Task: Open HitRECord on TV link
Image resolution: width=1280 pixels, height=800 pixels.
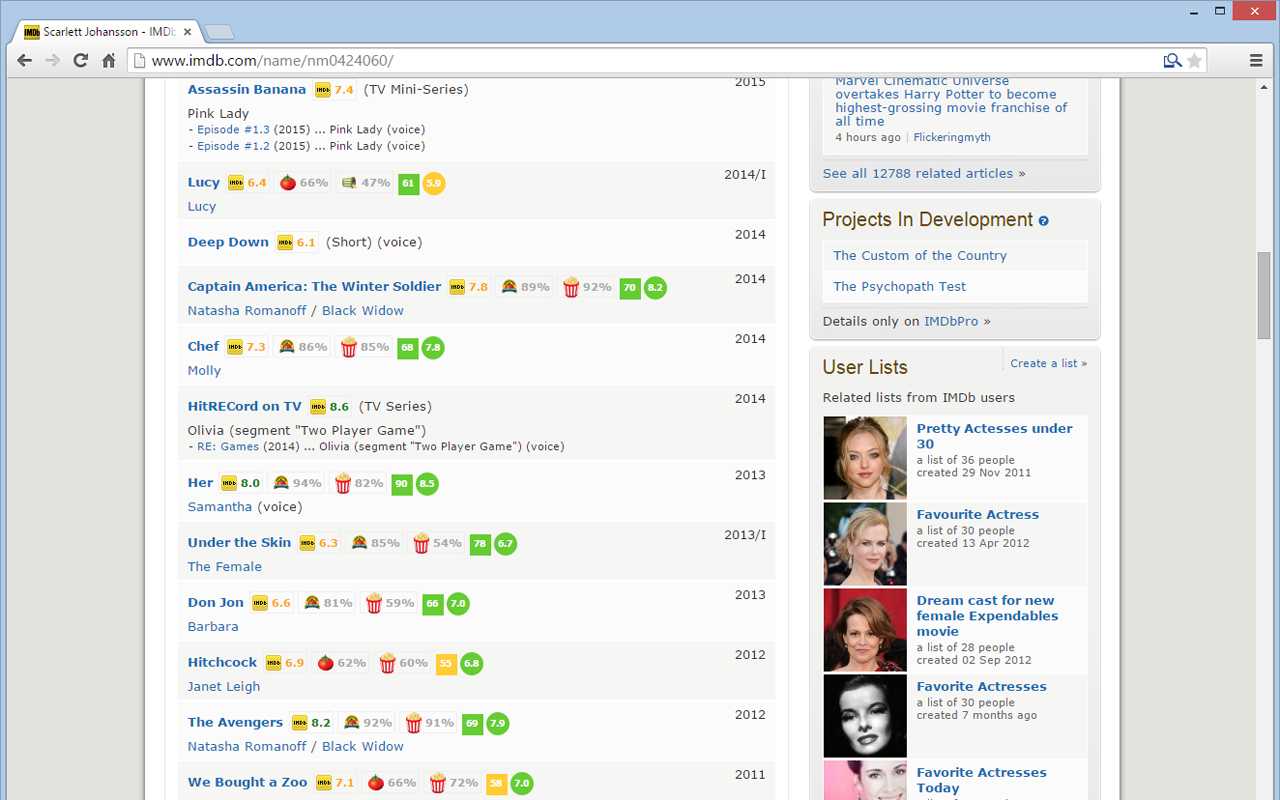Action: pyautogui.click(x=244, y=406)
